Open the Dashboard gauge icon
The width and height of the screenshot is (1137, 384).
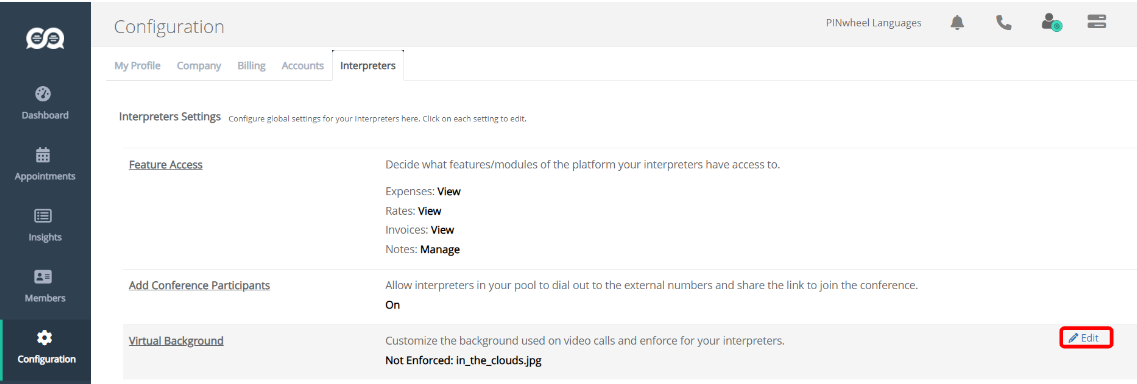point(43,94)
